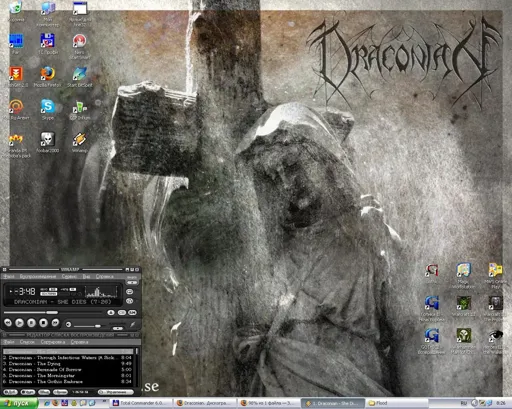
Task: Select playlist track 'Draconian - Serenade Of Sorrow'
Action: 67,370
